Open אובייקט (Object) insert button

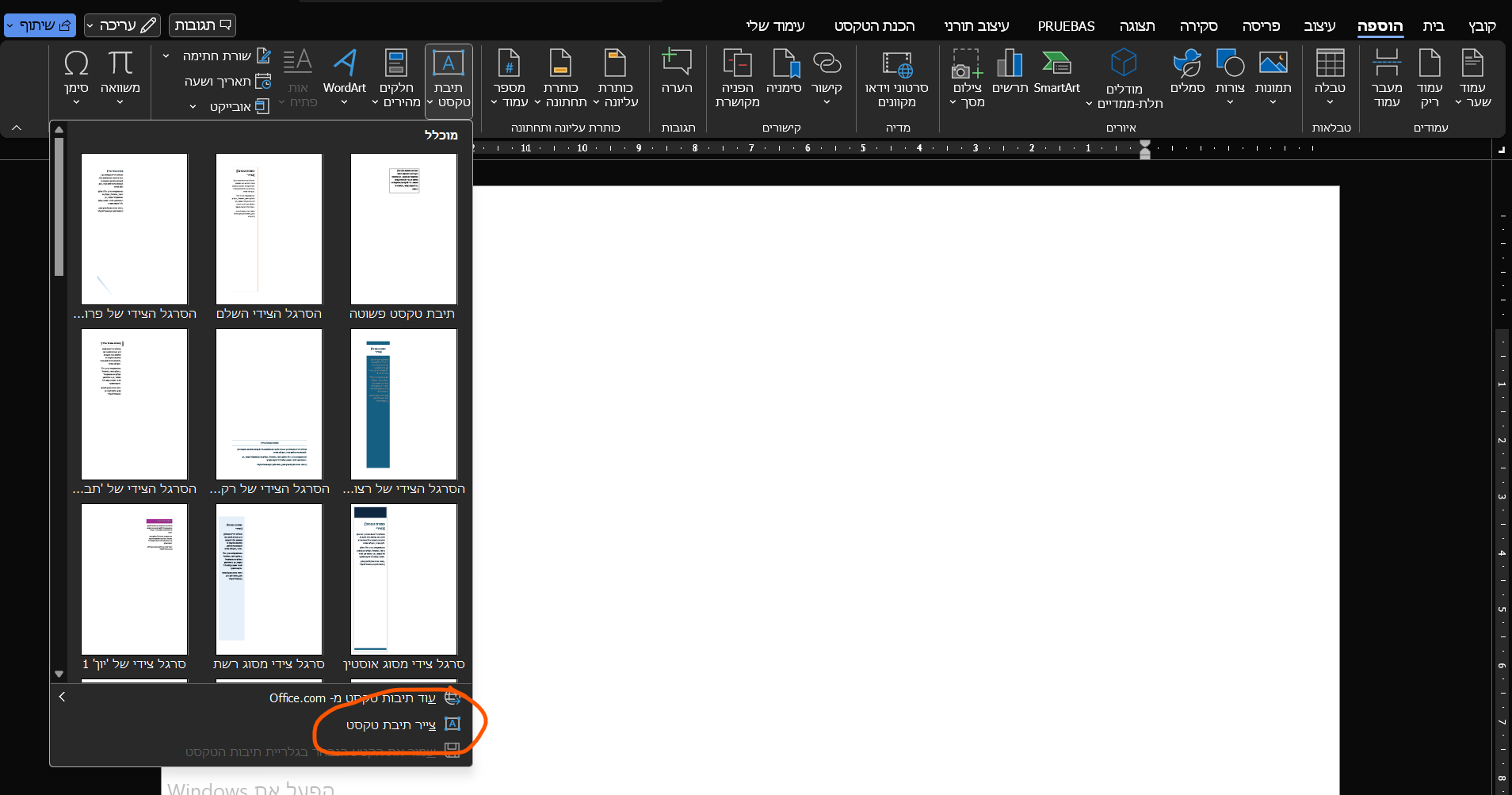tap(239, 106)
